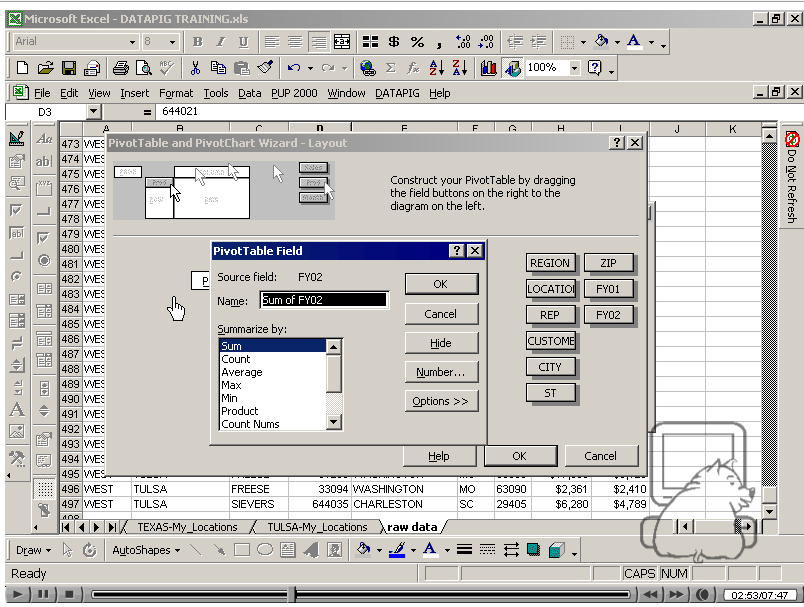Launch the Chart Wizard

[x=489, y=68]
